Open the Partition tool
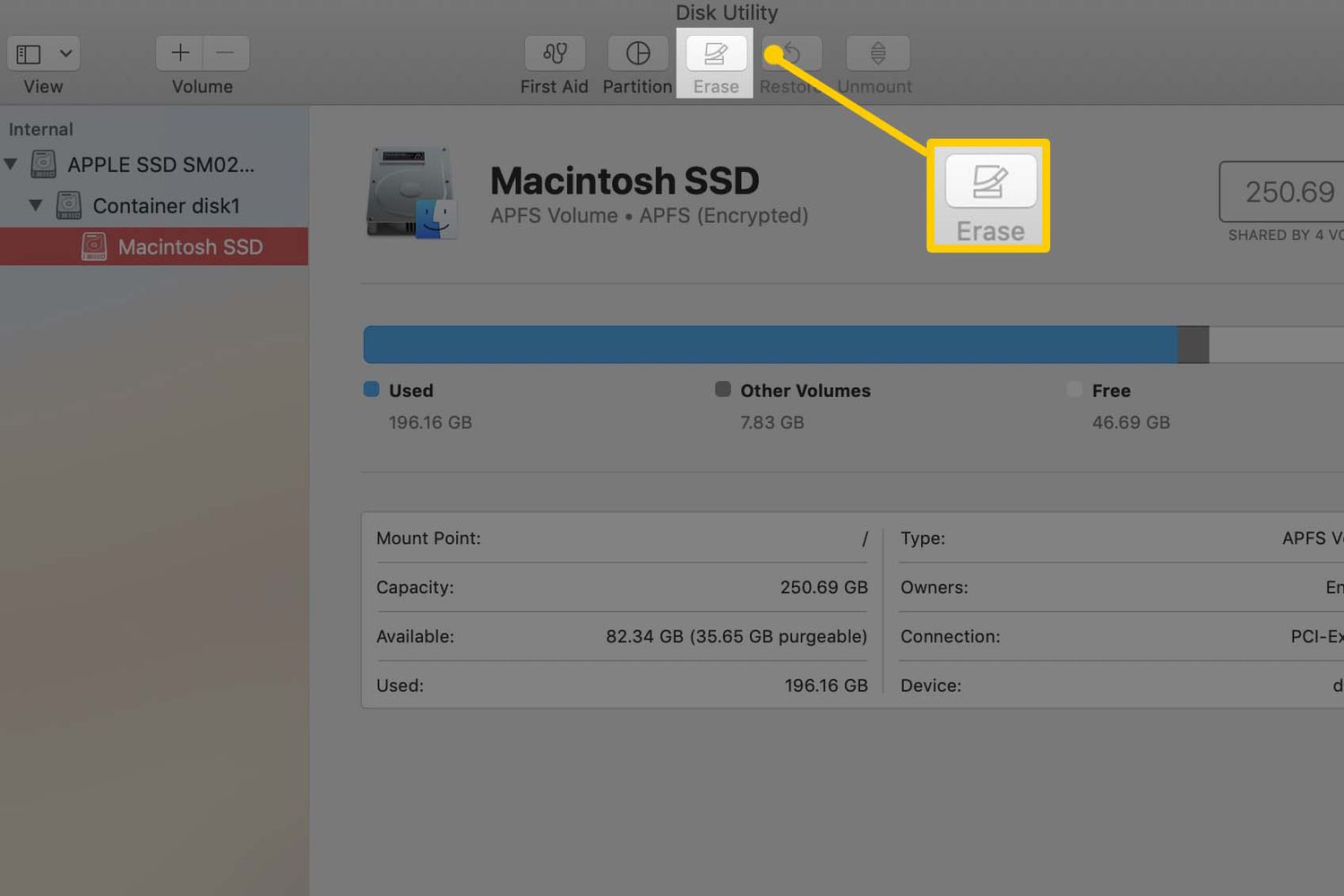The width and height of the screenshot is (1344, 896). pyautogui.click(x=637, y=54)
